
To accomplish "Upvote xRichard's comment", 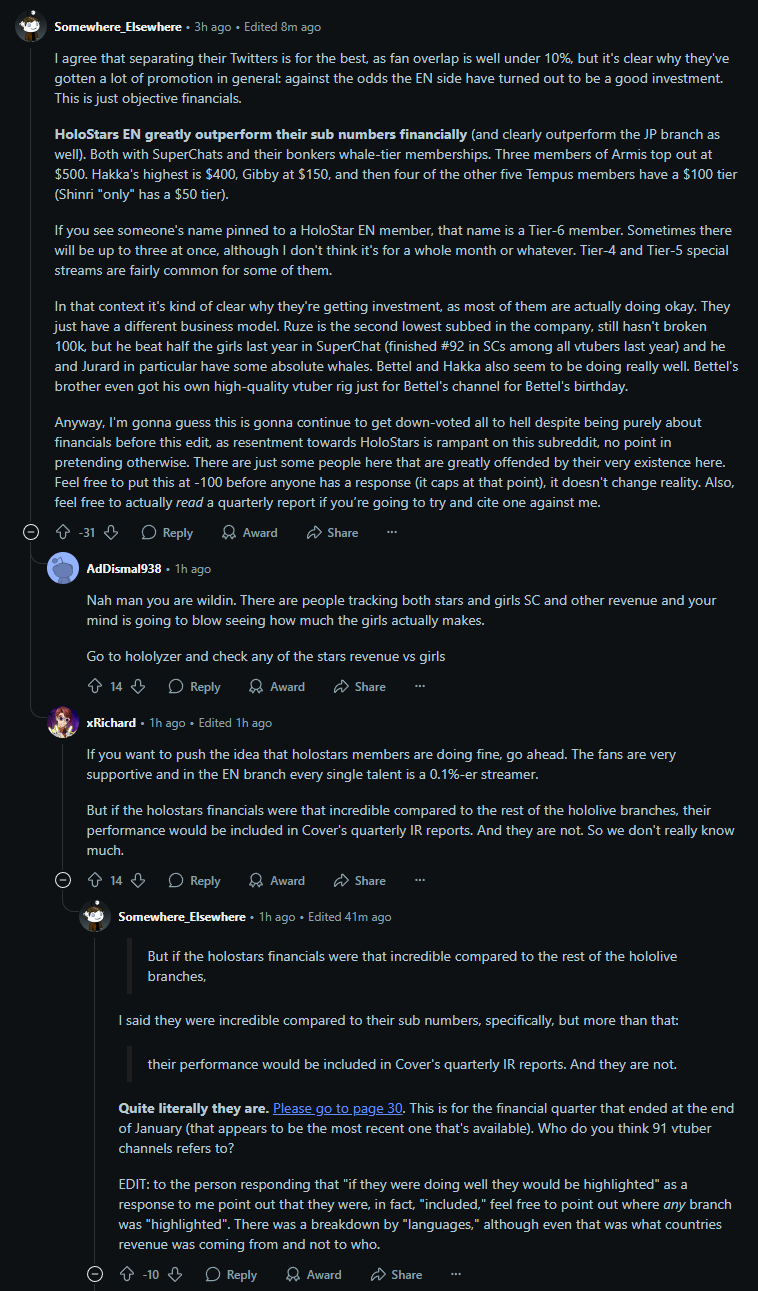I will point(95,881).
